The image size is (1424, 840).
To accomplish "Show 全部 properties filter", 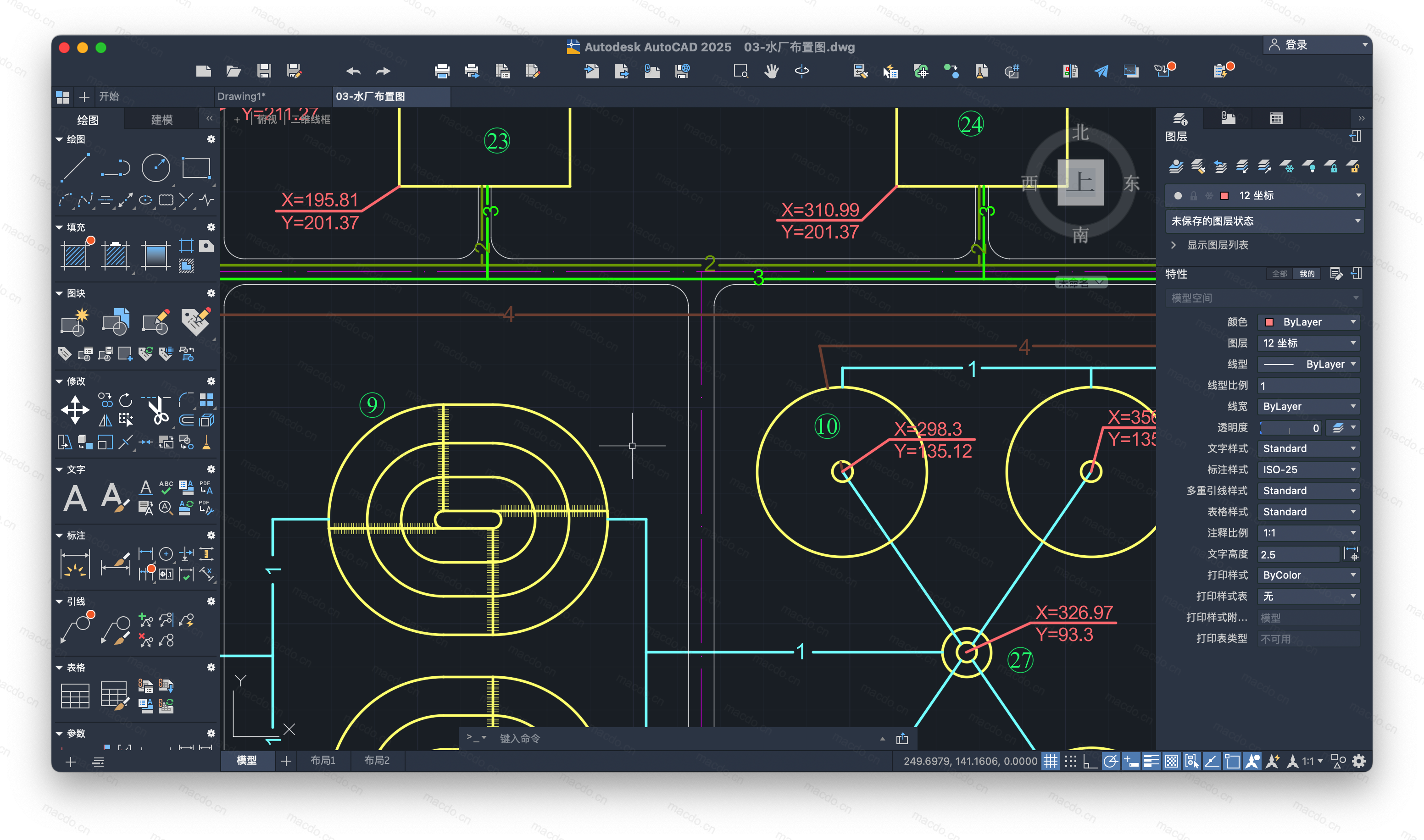I will pos(1279,274).
